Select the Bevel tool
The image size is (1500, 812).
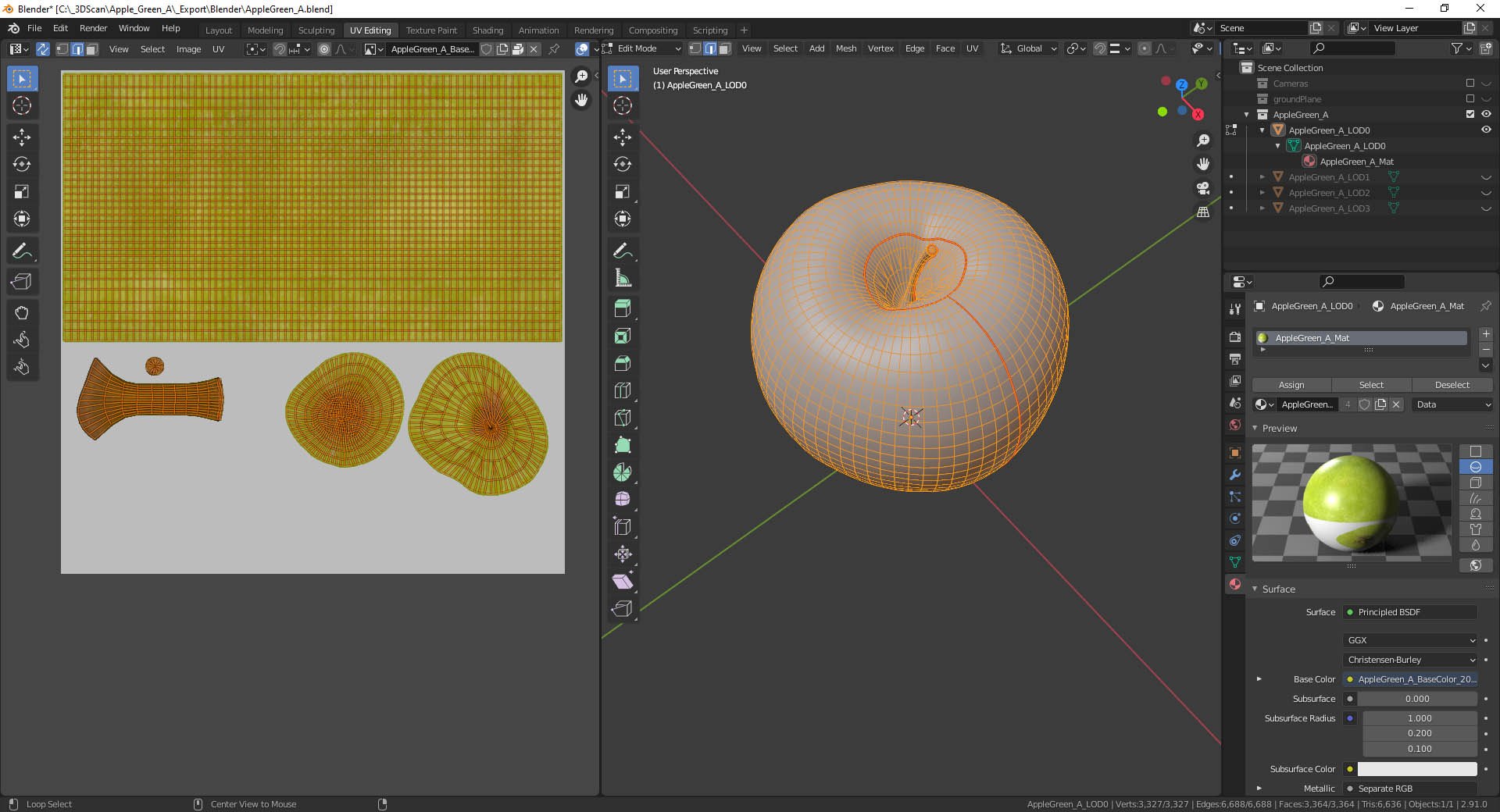(623, 363)
